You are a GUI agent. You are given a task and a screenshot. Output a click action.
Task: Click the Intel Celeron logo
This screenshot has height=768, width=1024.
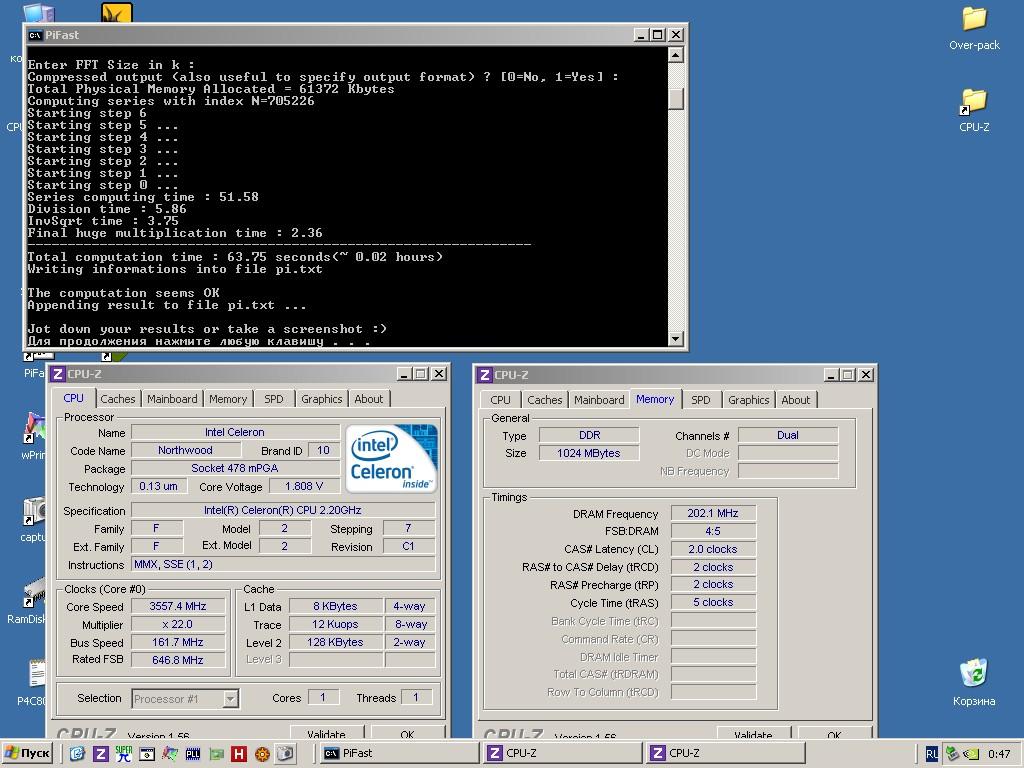point(391,458)
